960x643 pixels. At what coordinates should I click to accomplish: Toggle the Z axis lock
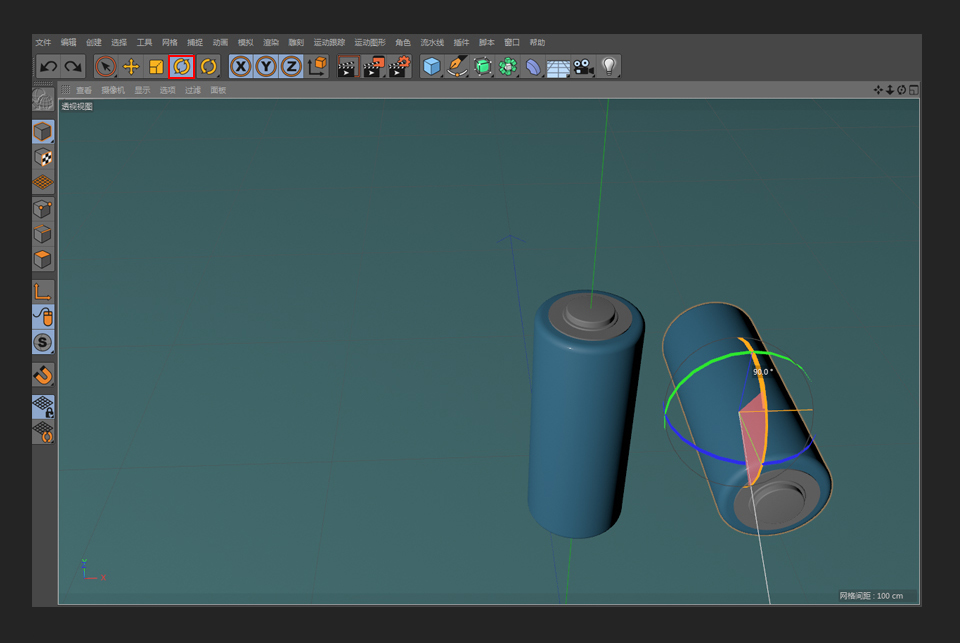click(x=290, y=66)
